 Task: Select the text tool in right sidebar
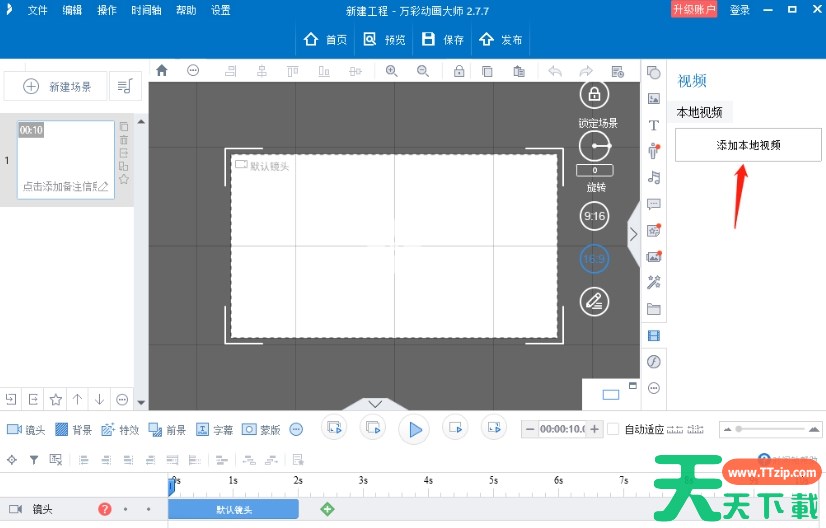[654, 125]
